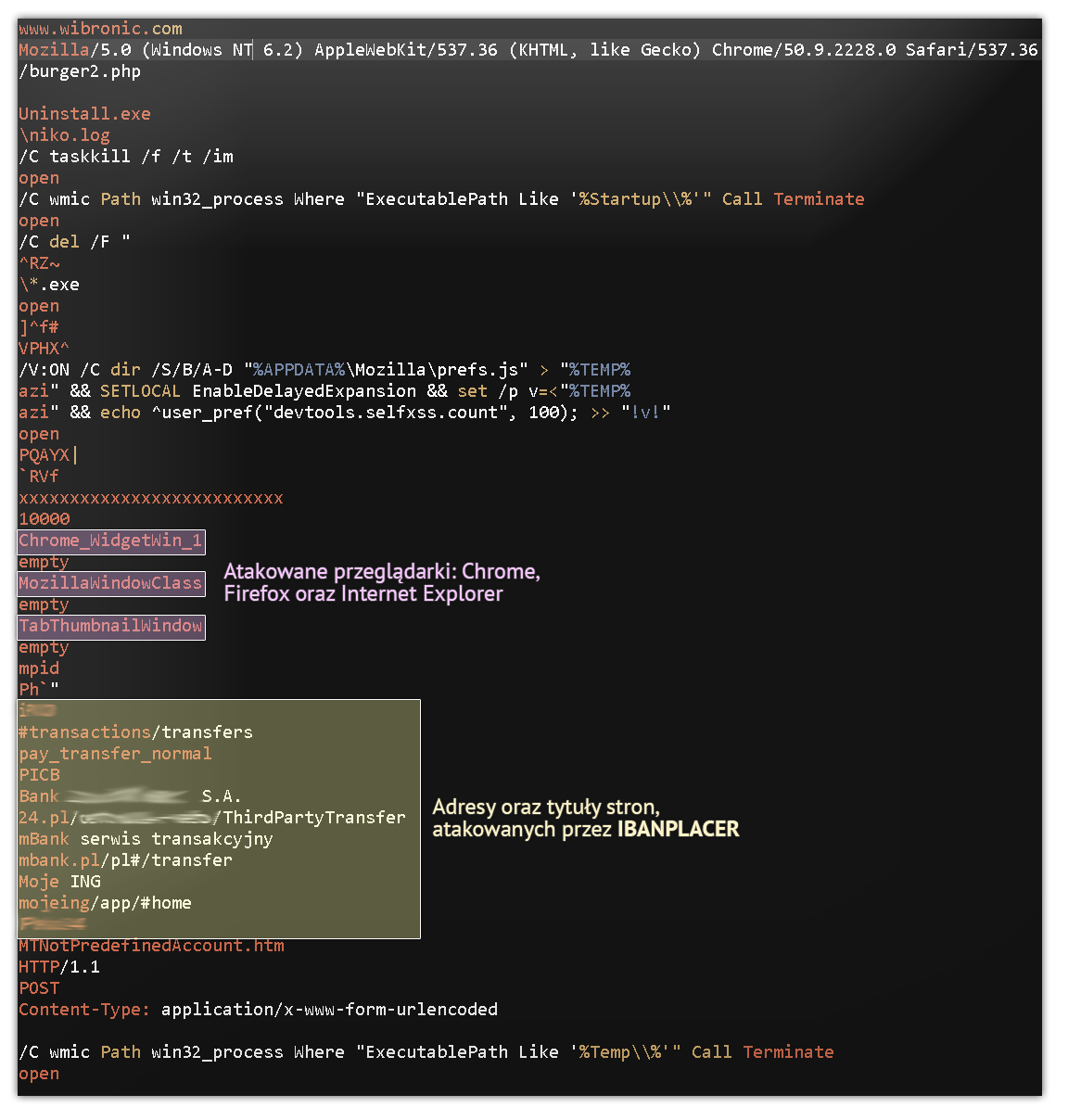Screen dimensions: 1068x1120
Task: Select the Ph`" string
Action: (39, 690)
